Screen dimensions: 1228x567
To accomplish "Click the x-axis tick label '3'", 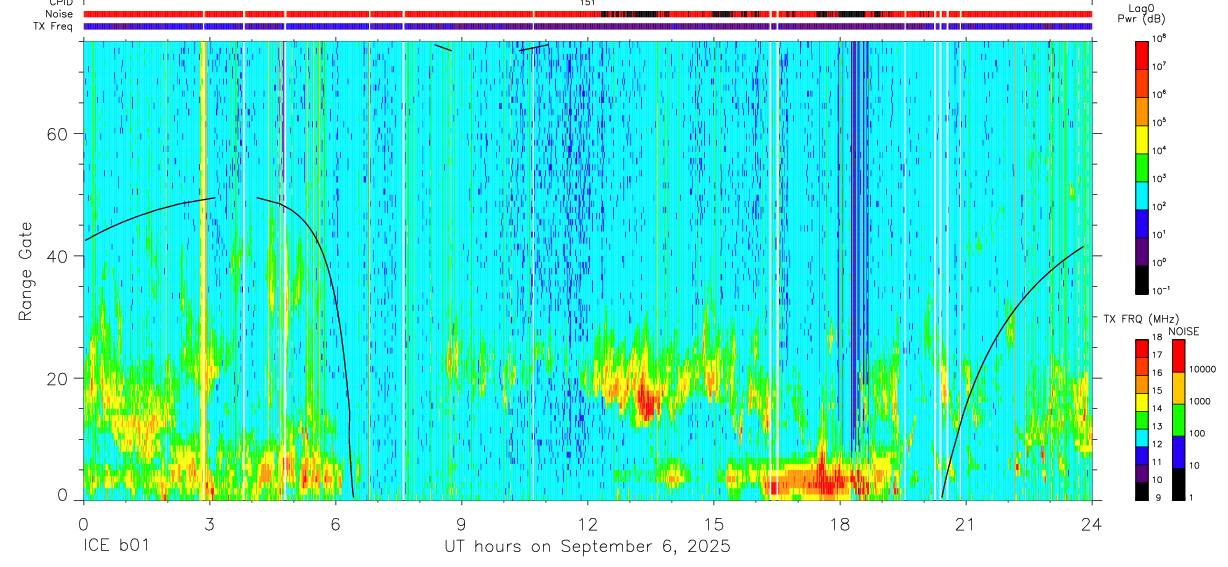I will pos(209,524).
